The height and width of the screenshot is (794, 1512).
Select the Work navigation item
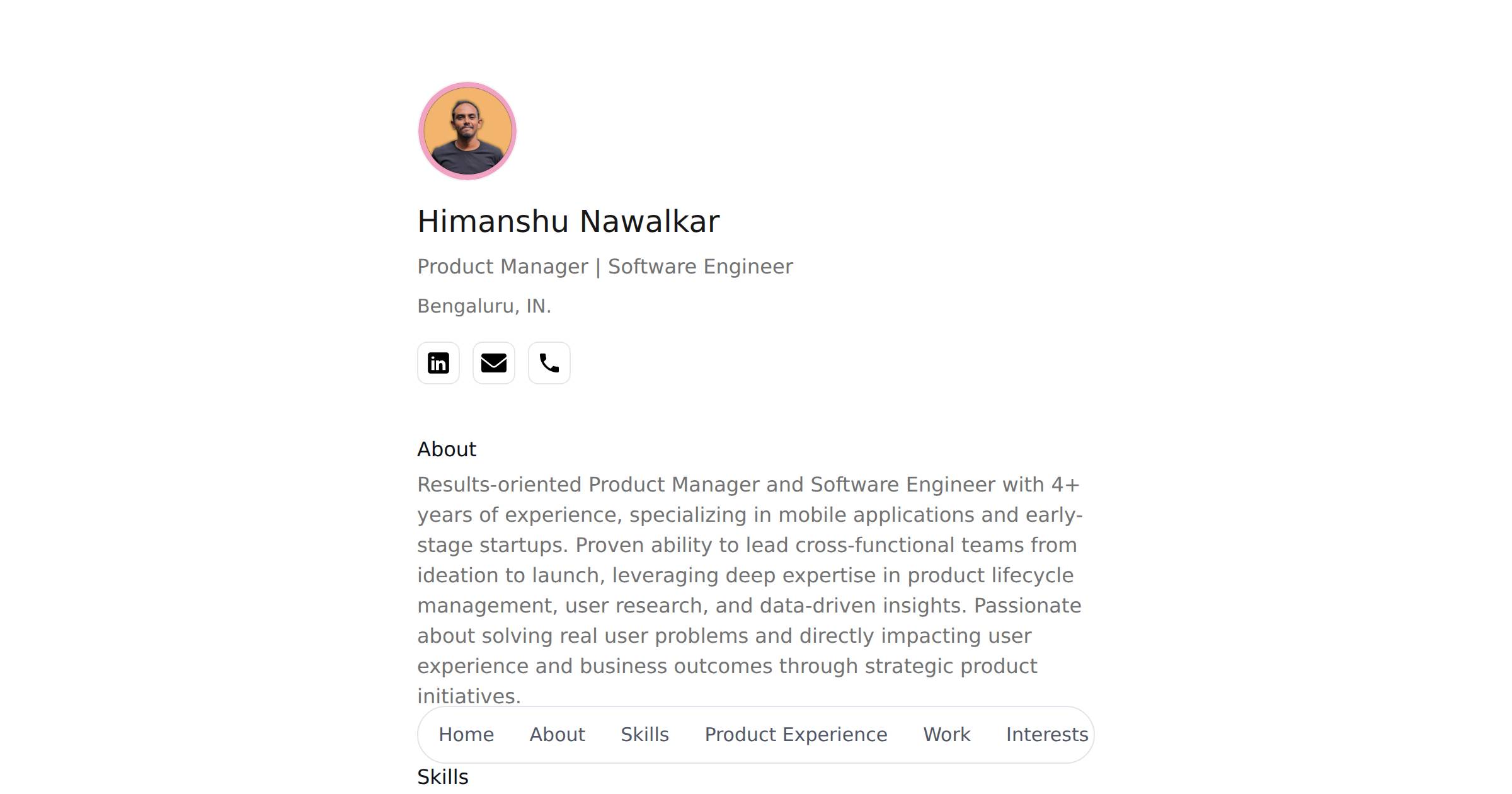pyautogui.click(x=946, y=735)
